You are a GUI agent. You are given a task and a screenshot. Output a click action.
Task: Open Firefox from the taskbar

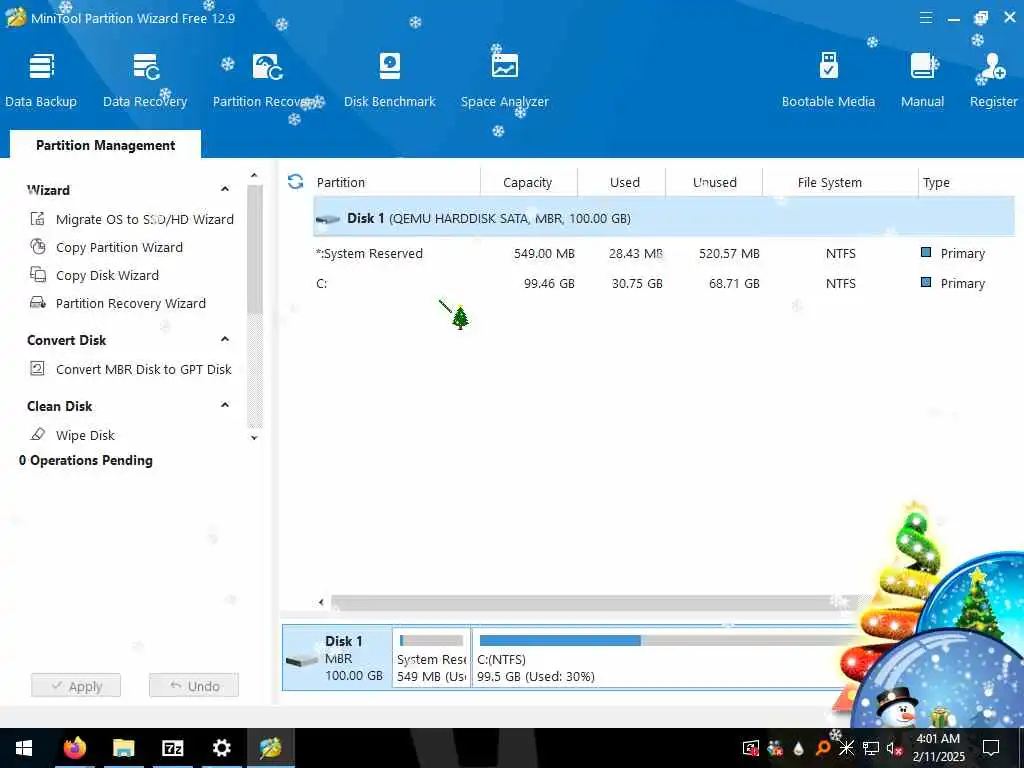click(74, 748)
